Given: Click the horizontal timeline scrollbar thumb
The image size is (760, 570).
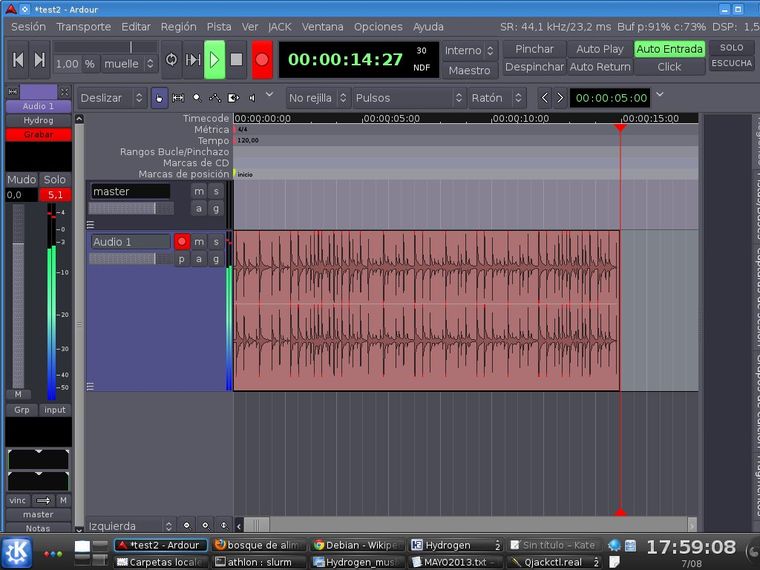Looking at the screenshot, I should pos(257,525).
